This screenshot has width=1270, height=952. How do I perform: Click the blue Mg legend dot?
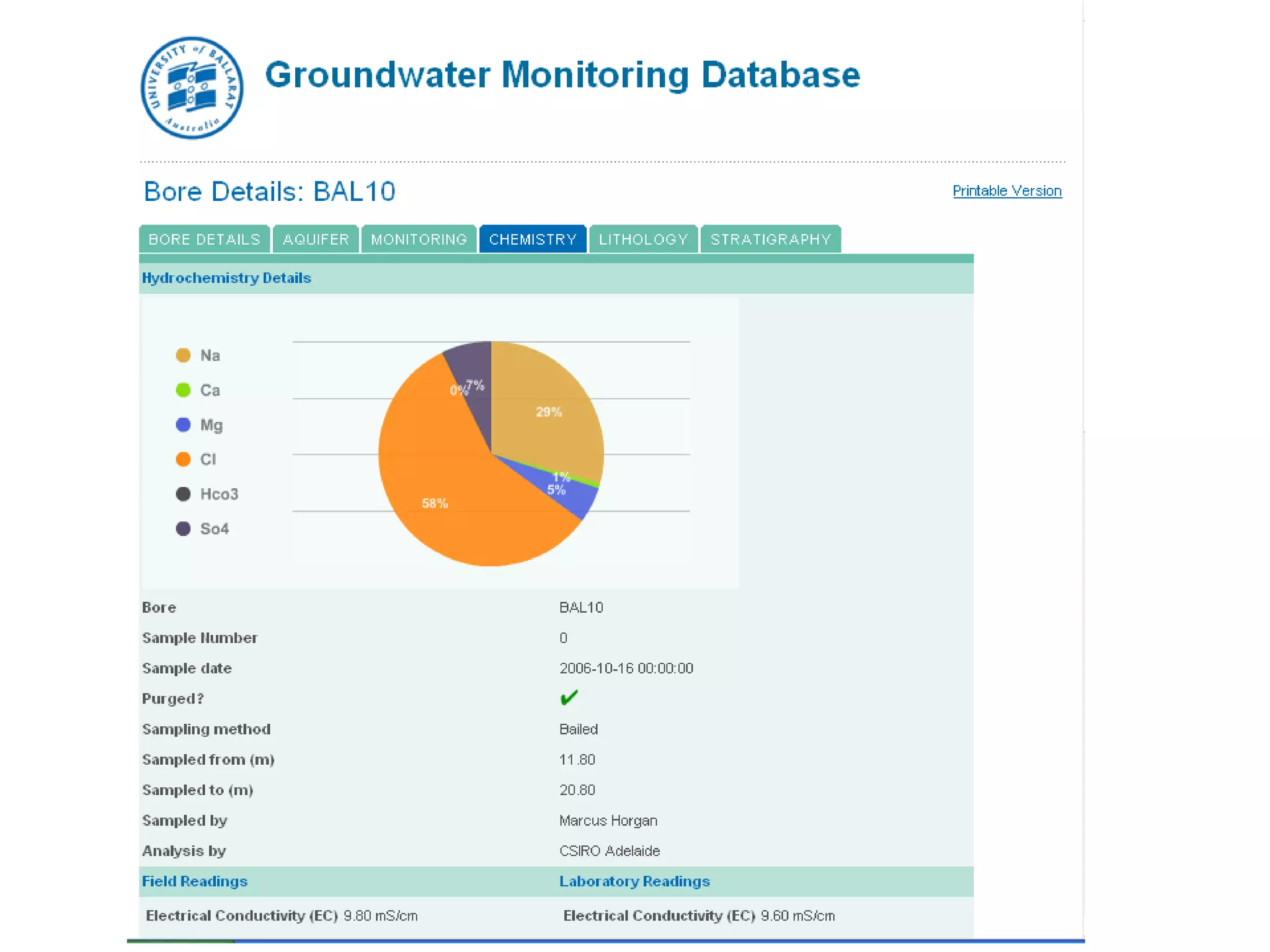183,425
